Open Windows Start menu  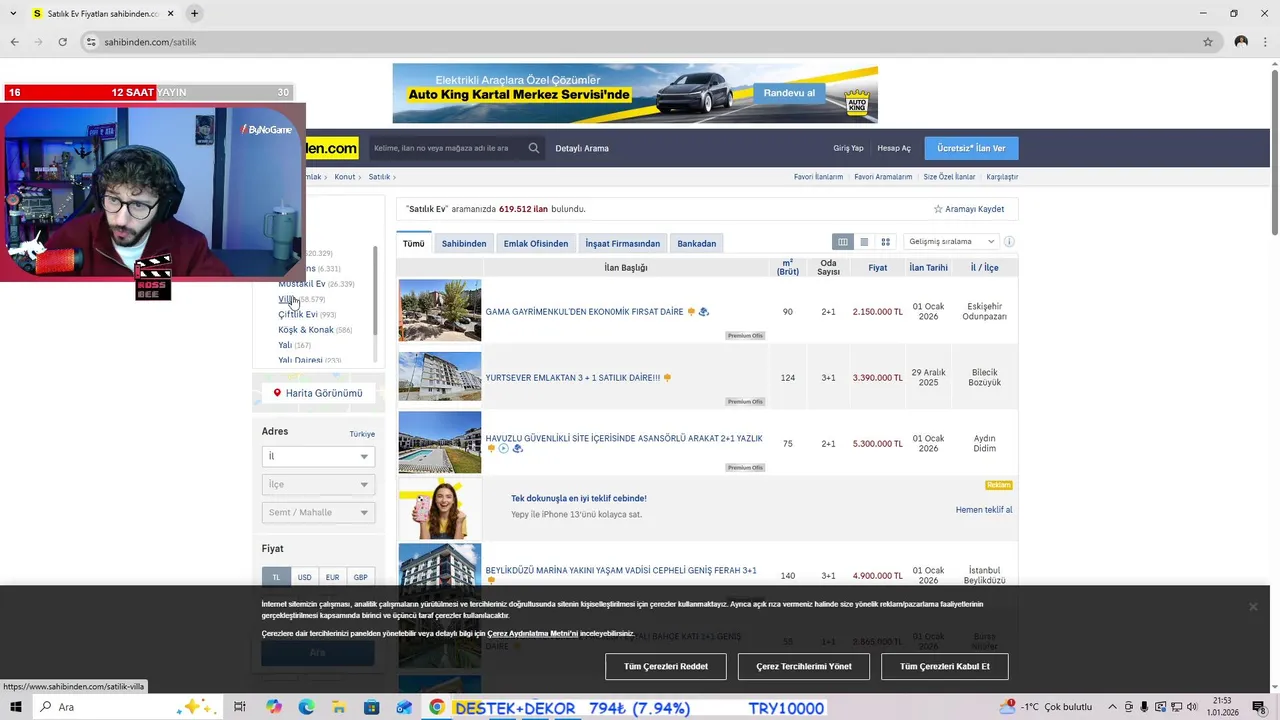point(16,707)
